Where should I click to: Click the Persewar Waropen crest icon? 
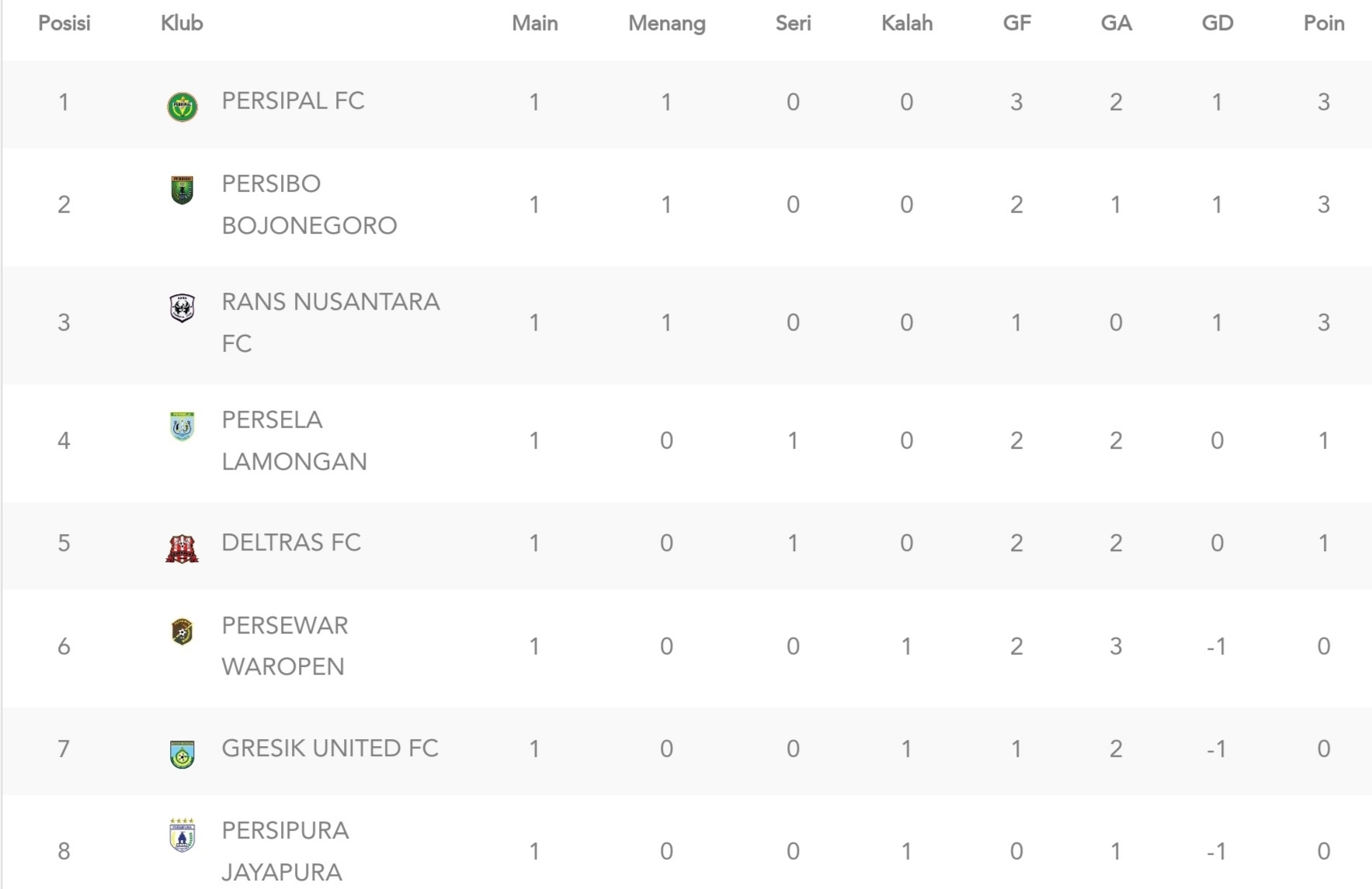pyautogui.click(x=182, y=632)
